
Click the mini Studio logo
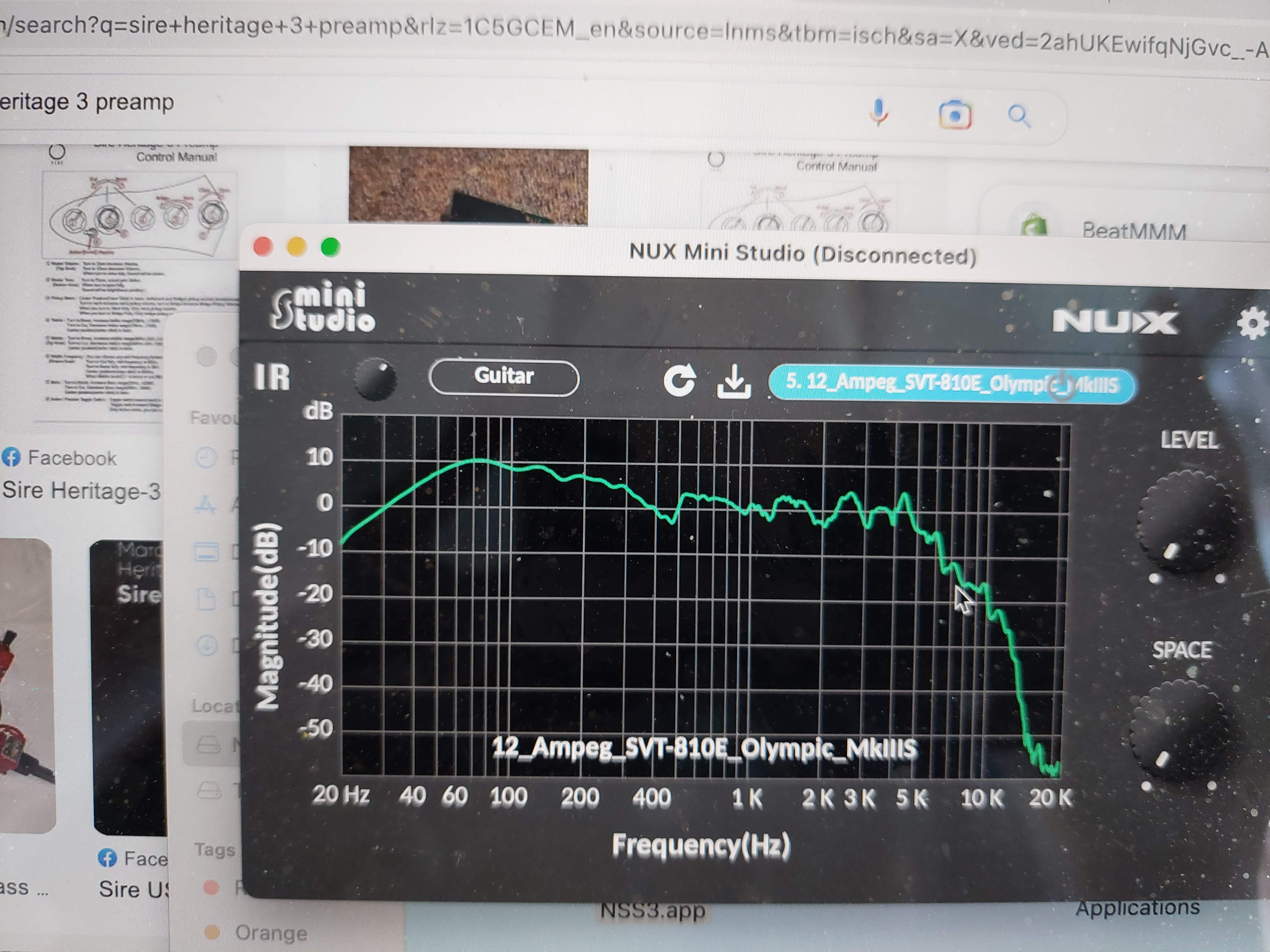323,306
